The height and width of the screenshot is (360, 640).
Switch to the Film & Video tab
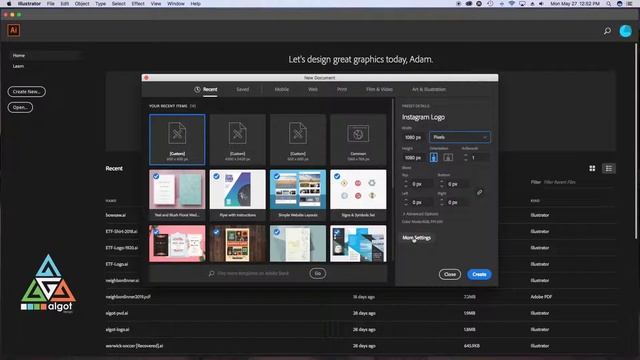tap(379, 89)
